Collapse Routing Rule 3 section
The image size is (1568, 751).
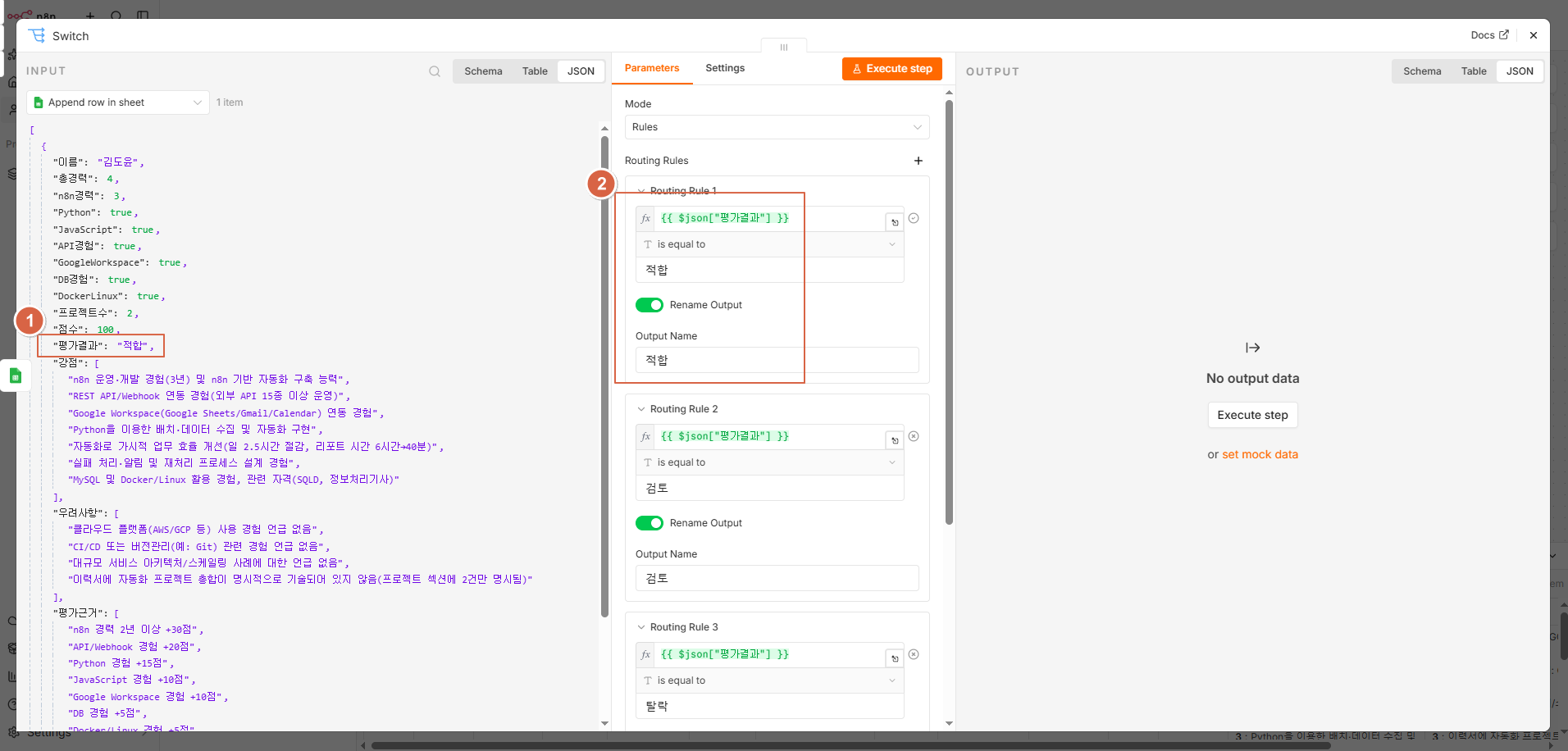pyautogui.click(x=641, y=627)
